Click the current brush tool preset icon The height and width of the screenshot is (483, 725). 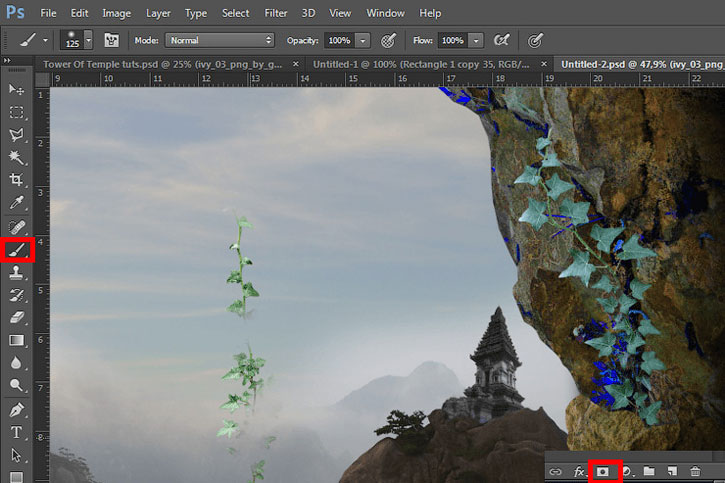tap(28, 41)
